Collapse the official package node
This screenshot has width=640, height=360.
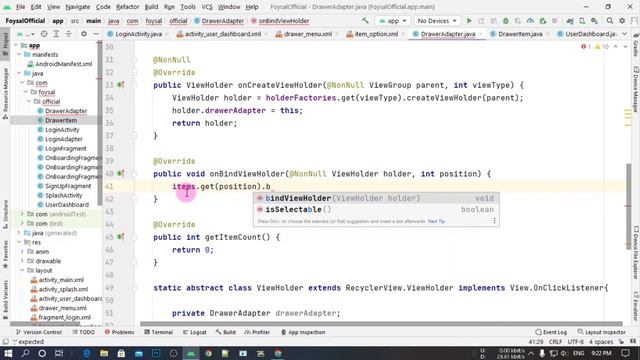click(x=29, y=101)
